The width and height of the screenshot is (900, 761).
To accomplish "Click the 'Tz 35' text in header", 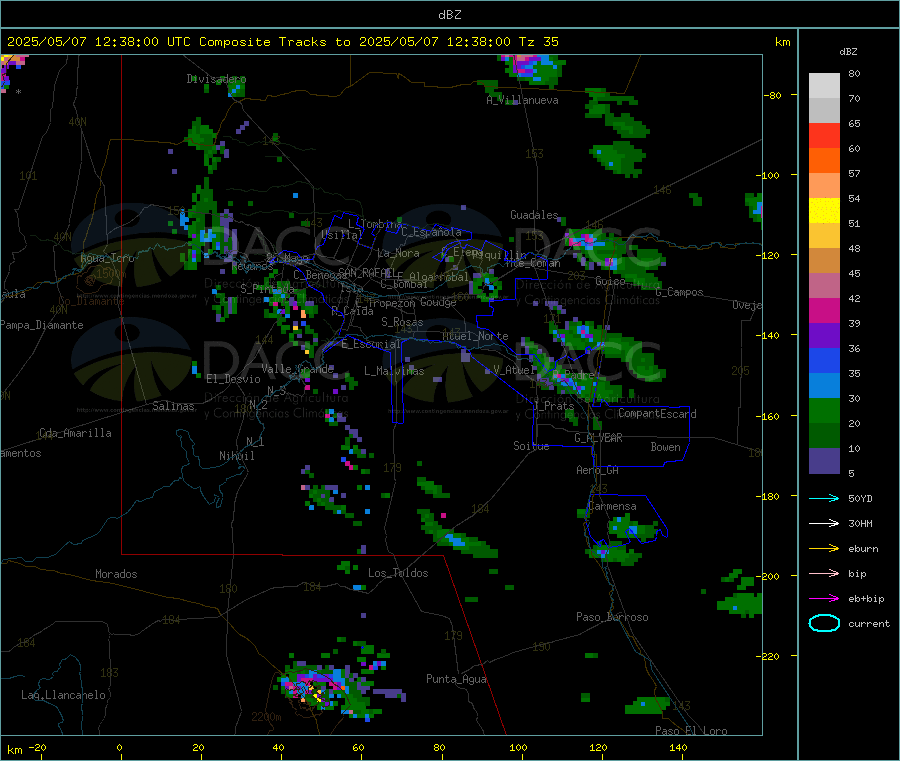I will tap(538, 42).
